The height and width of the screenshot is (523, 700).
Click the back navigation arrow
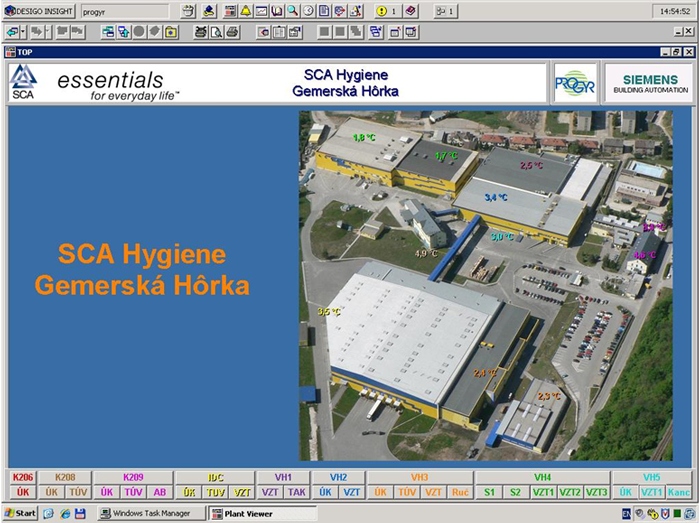(x=12, y=32)
